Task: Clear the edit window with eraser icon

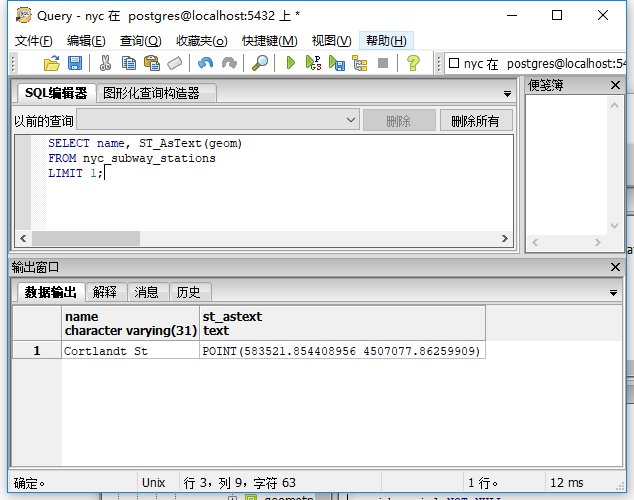Action: coord(175,63)
